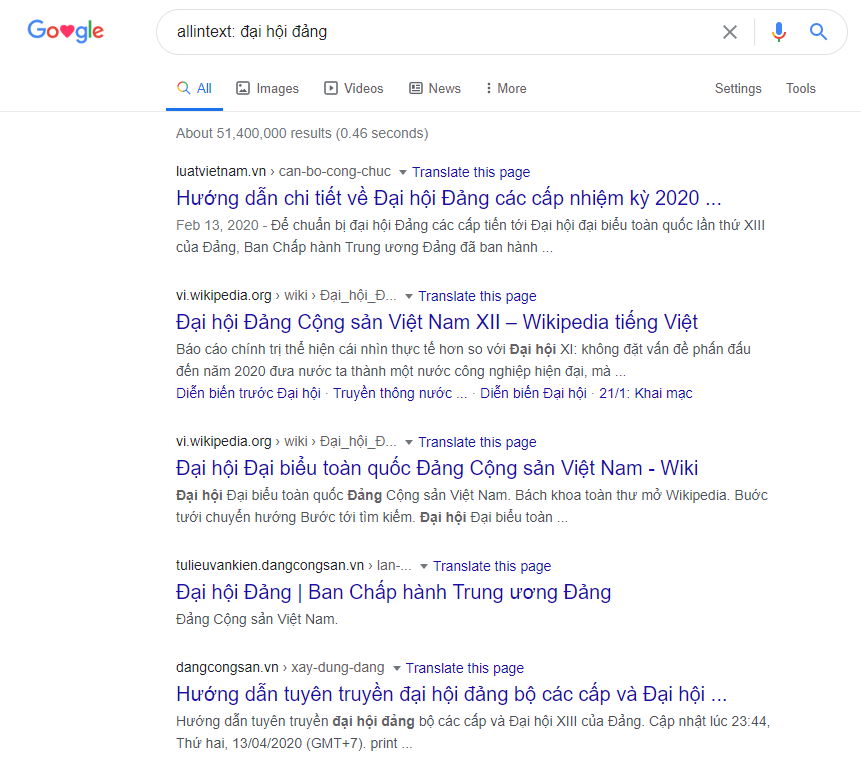Open Google search Settings

737,88
